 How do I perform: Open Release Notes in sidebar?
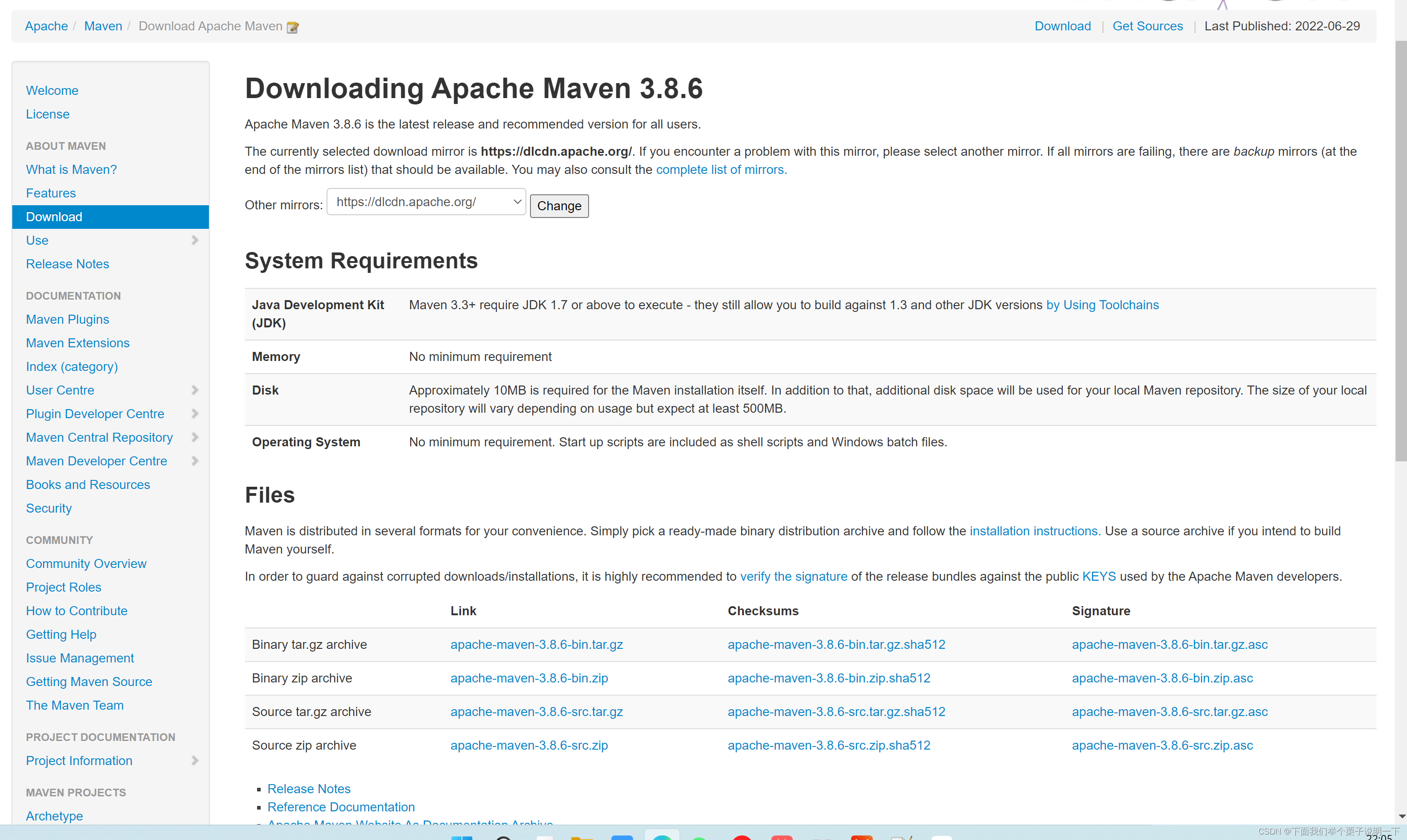pos(67,264)
